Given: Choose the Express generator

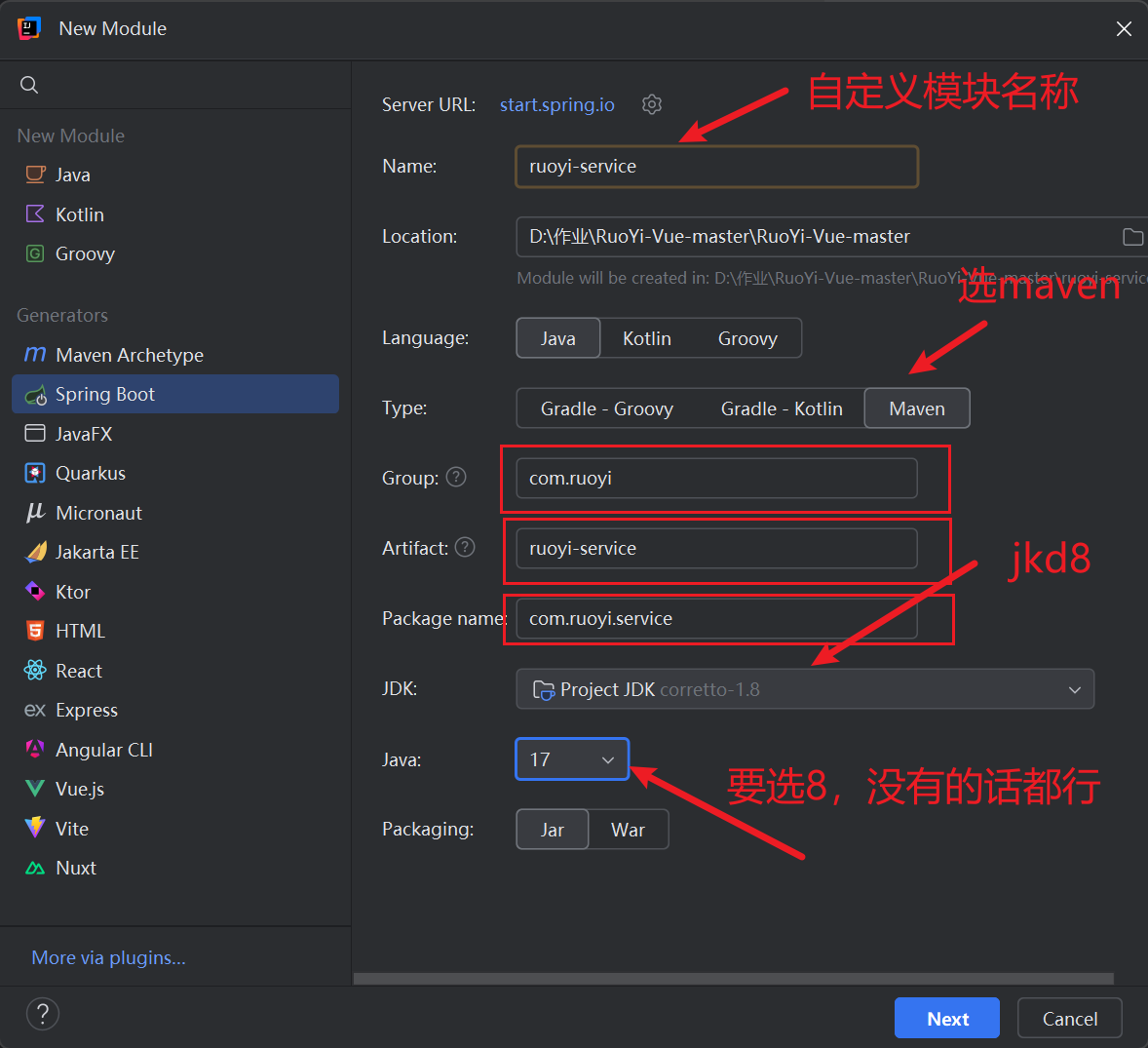Looking at the screenshot, I should 175,711.
